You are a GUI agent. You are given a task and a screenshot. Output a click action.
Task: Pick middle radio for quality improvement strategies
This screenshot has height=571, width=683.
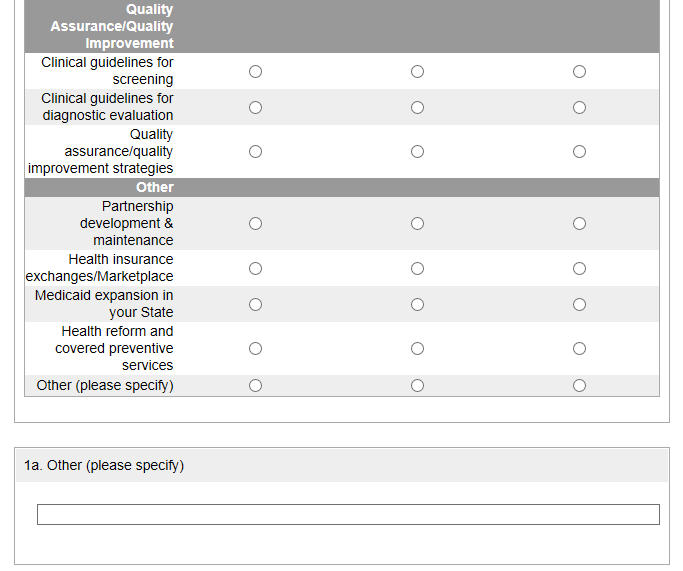pos(417,151)
